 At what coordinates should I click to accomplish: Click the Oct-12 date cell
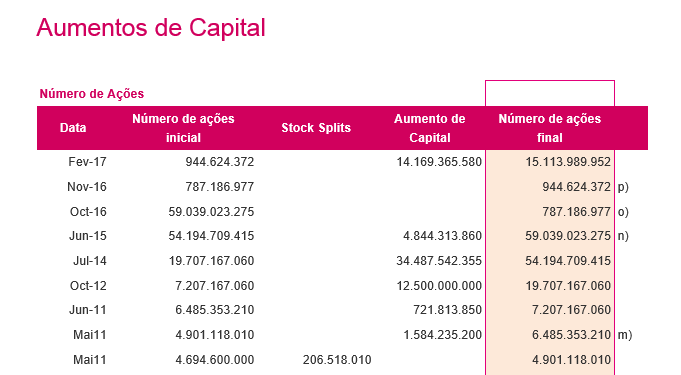coord(88,286)
